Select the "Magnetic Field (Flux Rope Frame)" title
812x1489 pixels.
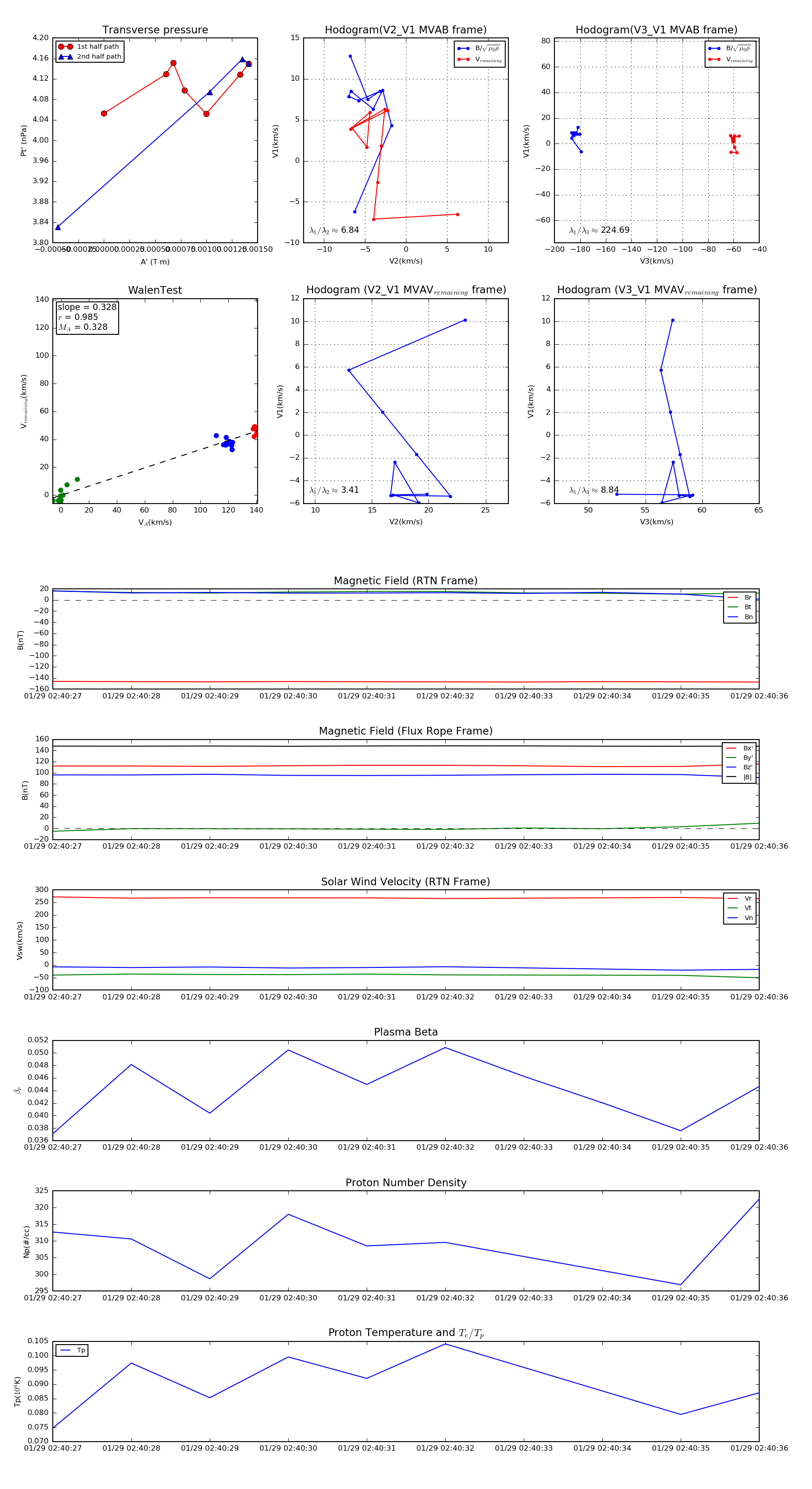point(406,731)
